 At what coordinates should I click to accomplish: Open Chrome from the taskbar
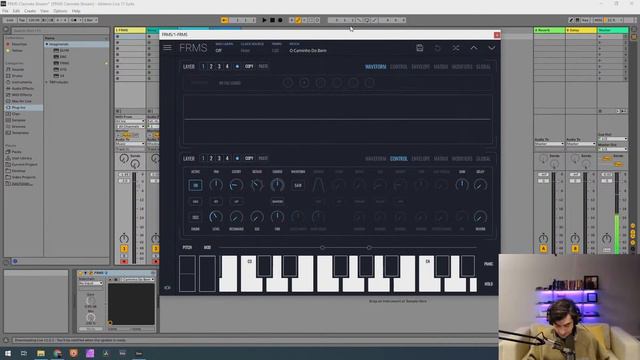pyautogui.click(x=57, y=353)
